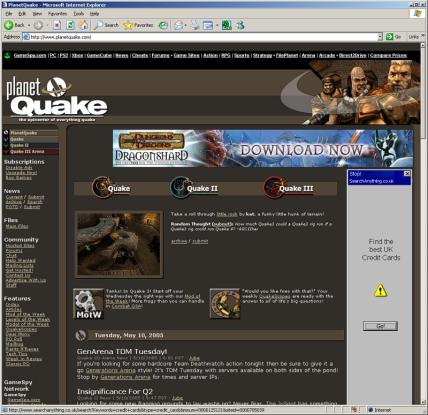
Task: Click the vertical scrollbar down arrow
Action: 423,401
